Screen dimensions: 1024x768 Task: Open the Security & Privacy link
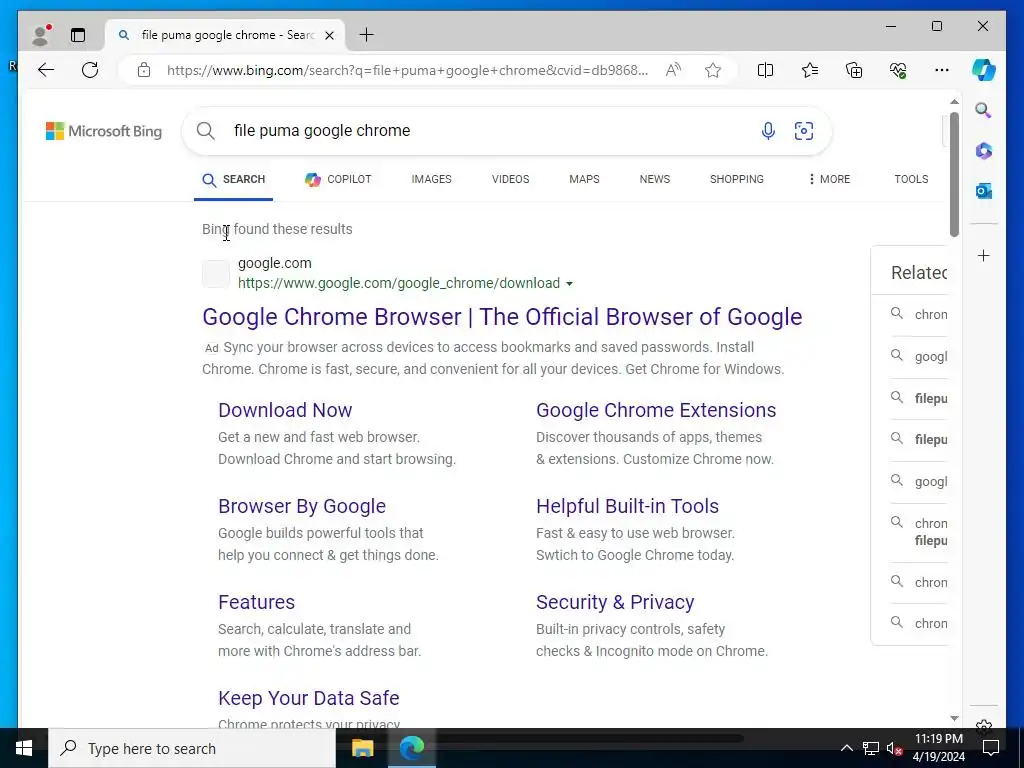pyautogui.click(x=615, y=602)
